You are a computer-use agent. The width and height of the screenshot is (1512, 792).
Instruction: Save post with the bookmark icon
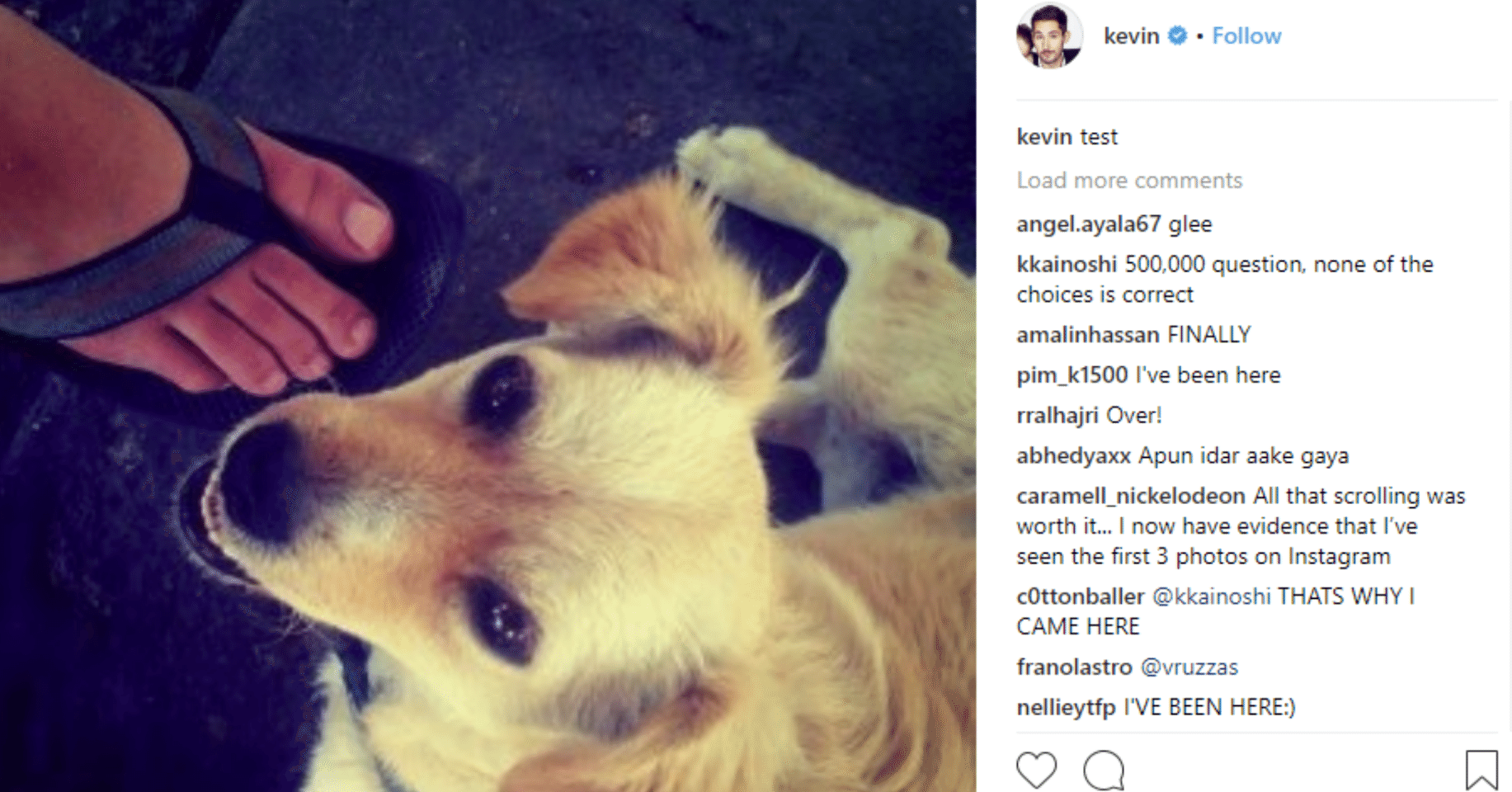pos(1481,770)
